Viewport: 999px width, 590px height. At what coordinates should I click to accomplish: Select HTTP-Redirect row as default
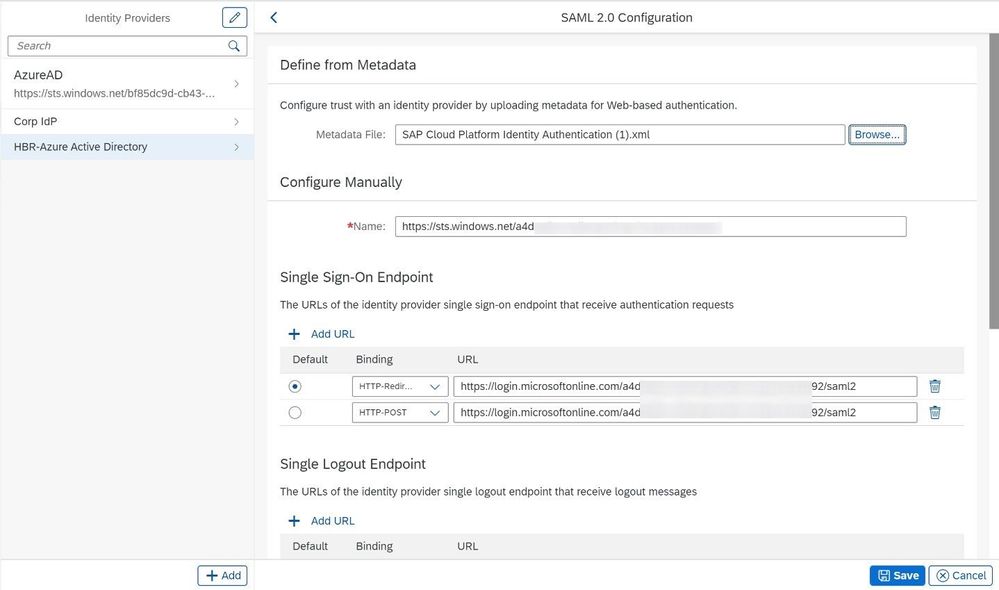(x=295, y=386)
